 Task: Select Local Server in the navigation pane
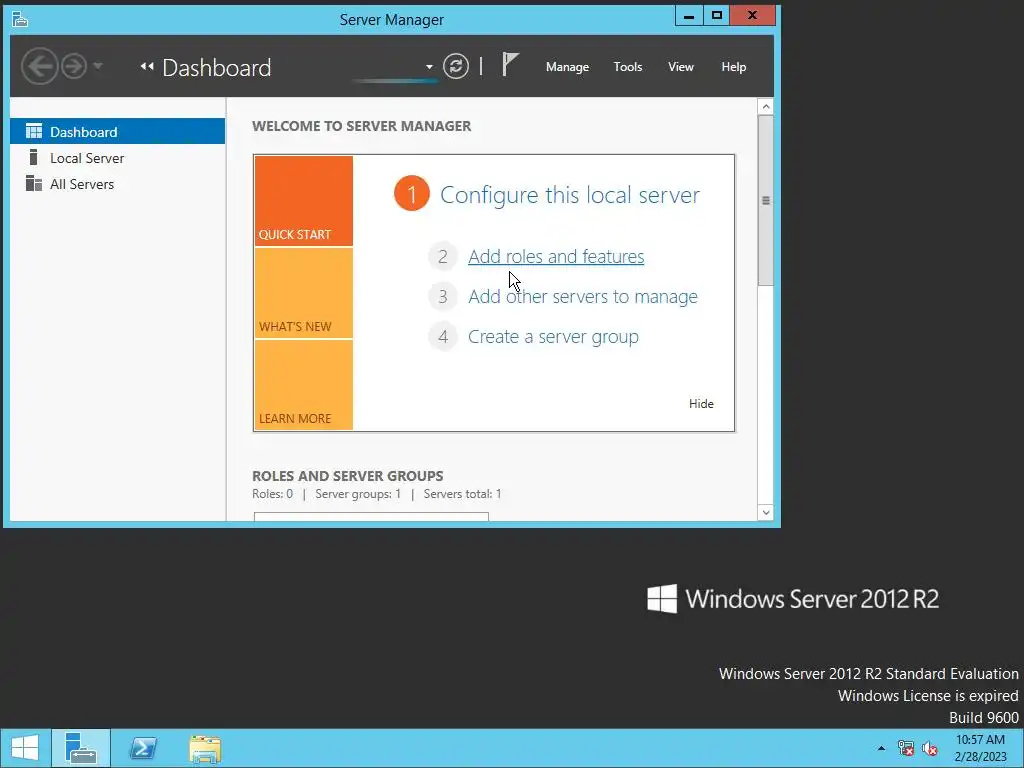(x=118, y=158)
